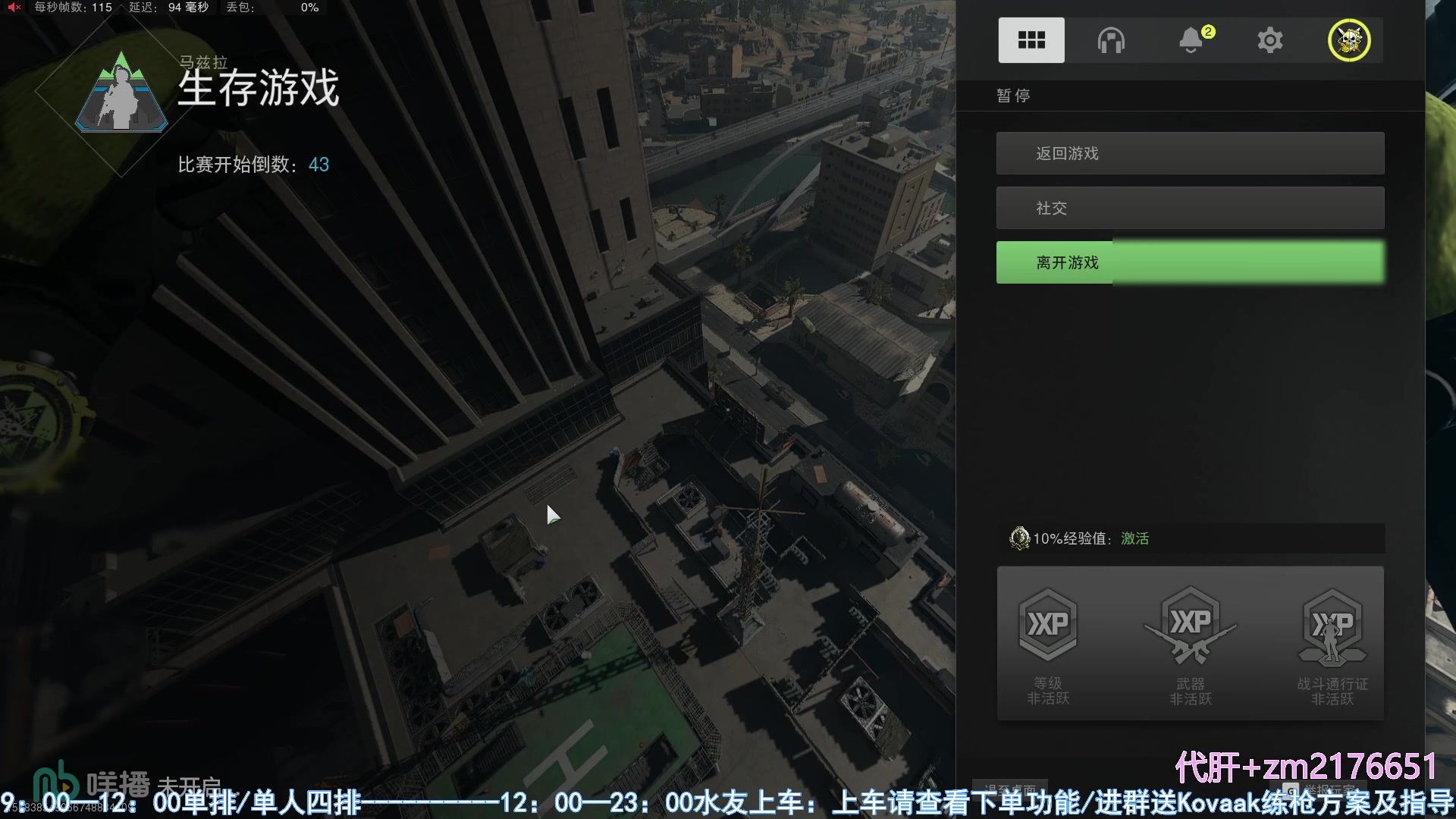Open the gear settings icon
This screenshot has height=819, width=1456.
[1269, 40]
